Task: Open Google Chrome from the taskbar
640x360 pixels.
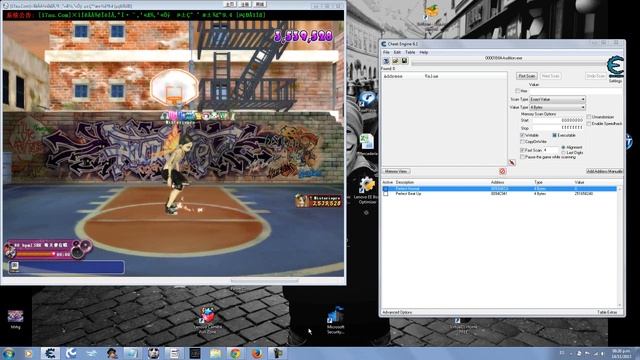Action: pyautogui.click(x=236, y=353)
